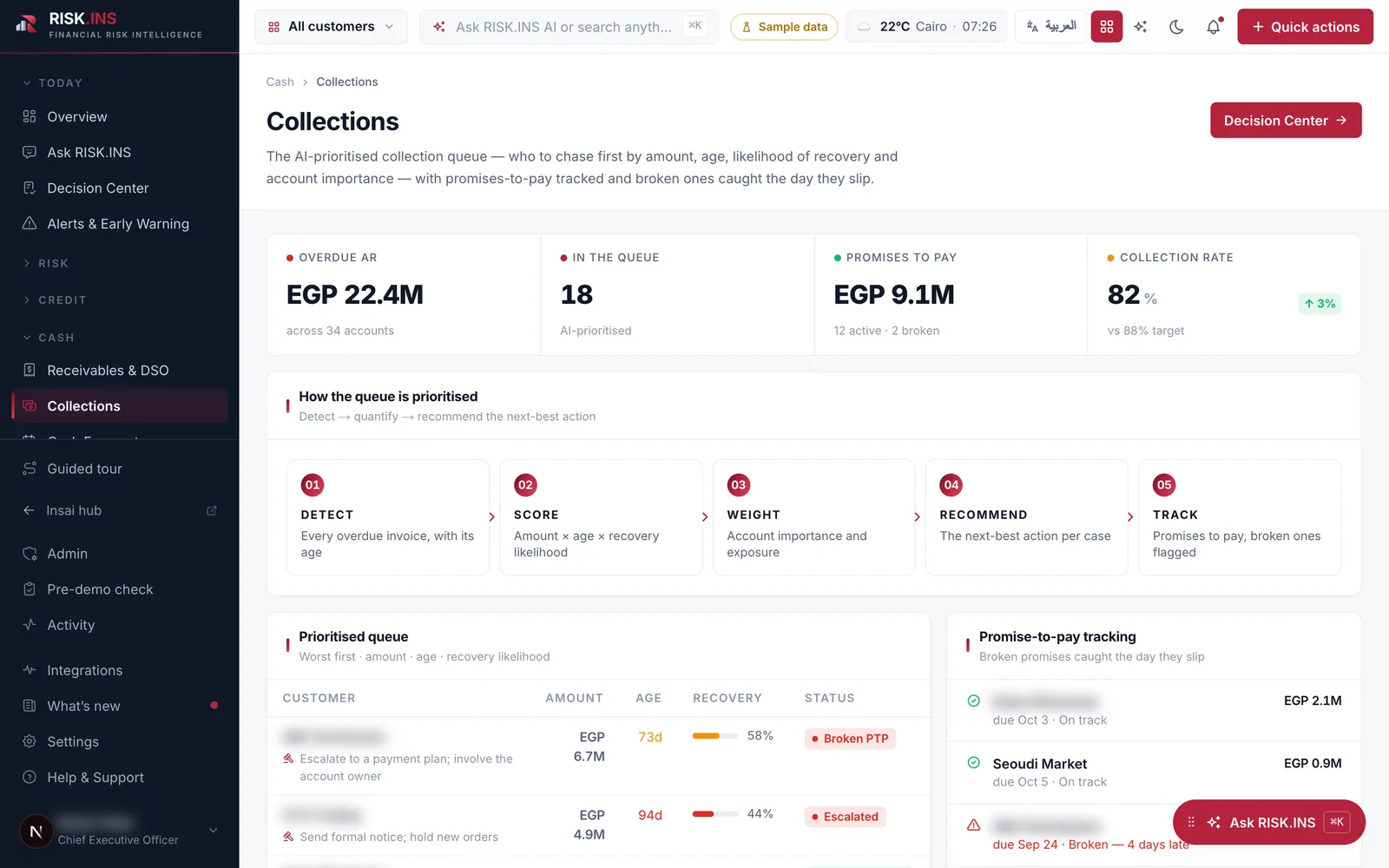Screen dimensions: 1389x868
Task: Click Receivables & DSO icon in sidebar
Action: pyautogui.click(x=30, y=370)
